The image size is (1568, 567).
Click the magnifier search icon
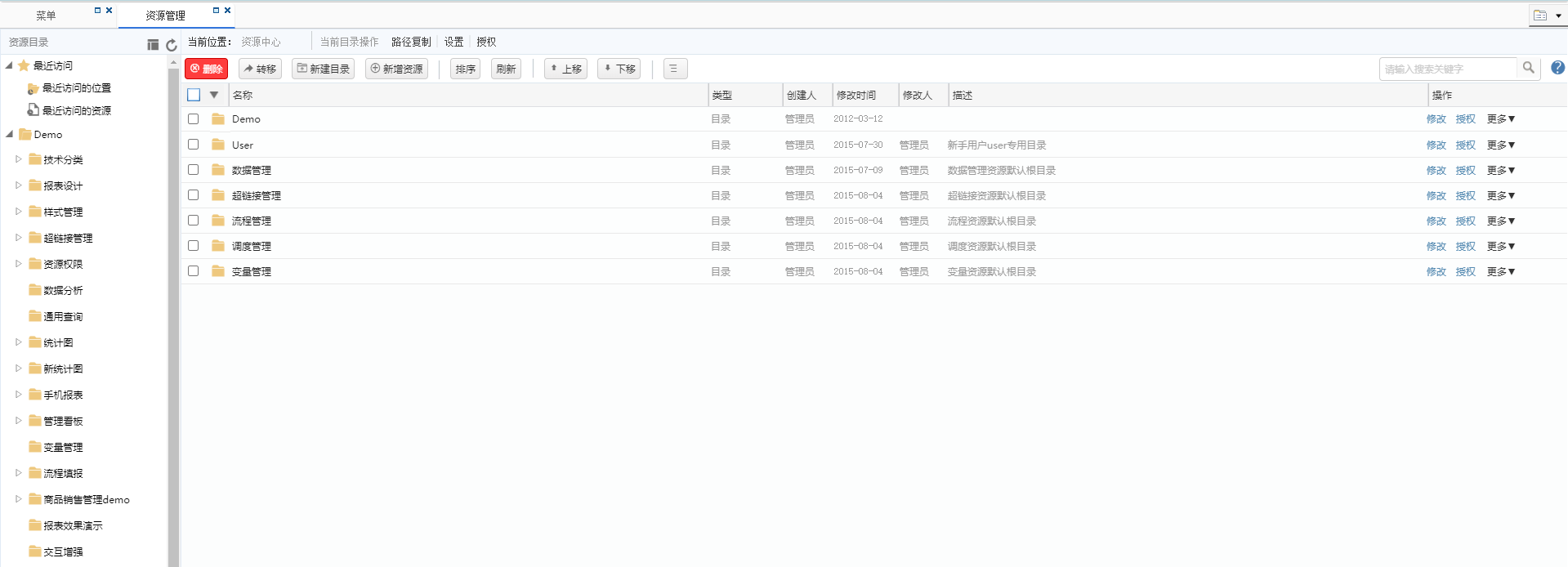tap(1528, 69)
